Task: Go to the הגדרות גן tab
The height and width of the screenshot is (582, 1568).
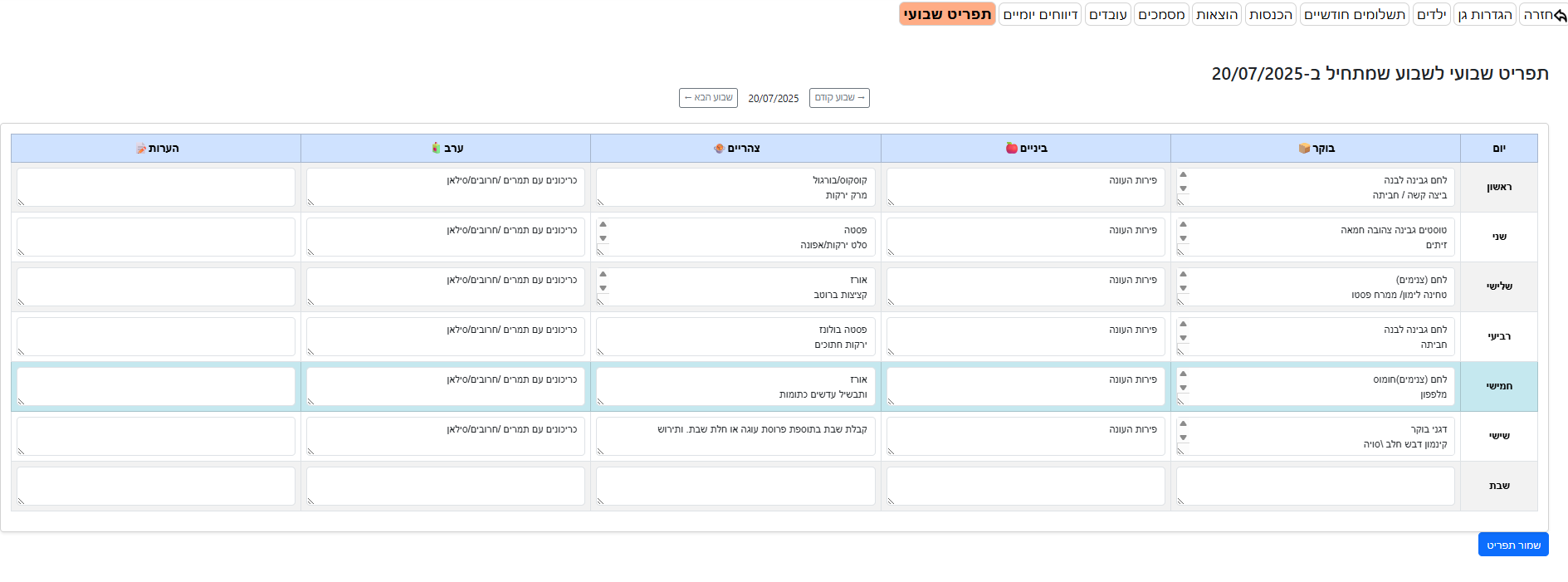Action: pos(1484,14)
